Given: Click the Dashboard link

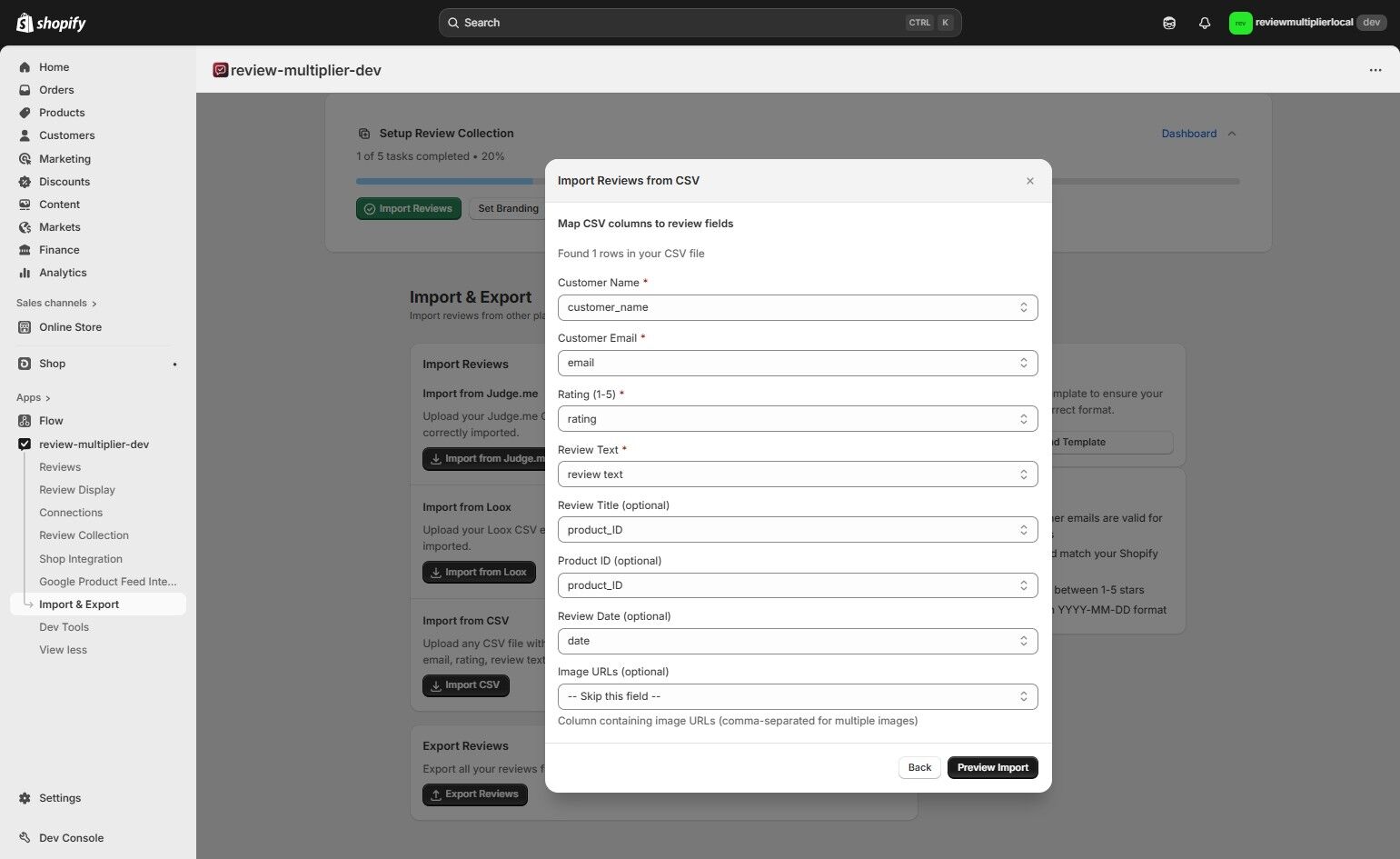Looking at the screenshot, I should coord(1188,134).
